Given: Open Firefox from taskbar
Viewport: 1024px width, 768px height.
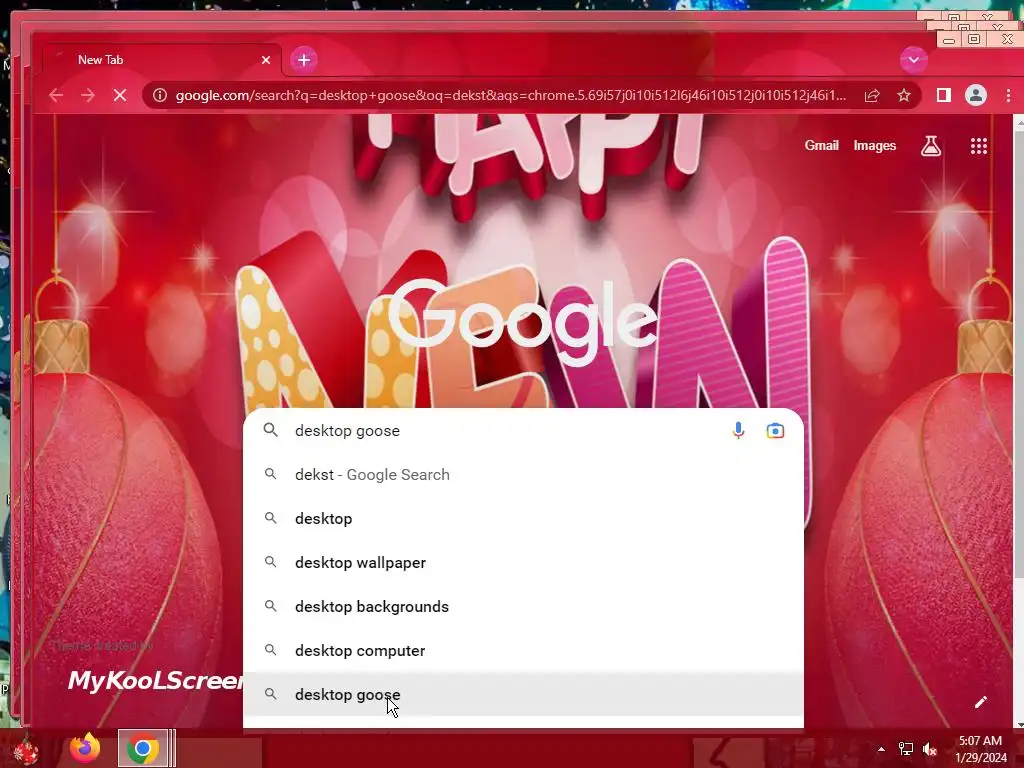Looking at the screenshot, I should pyautogui.click(x=85, y=748).
